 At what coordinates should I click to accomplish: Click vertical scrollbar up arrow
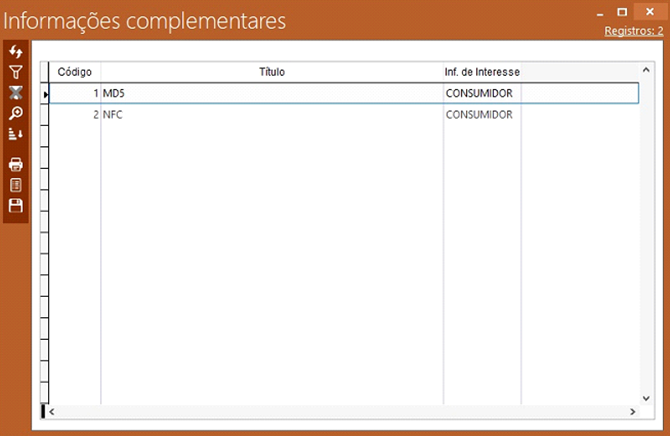646,70
